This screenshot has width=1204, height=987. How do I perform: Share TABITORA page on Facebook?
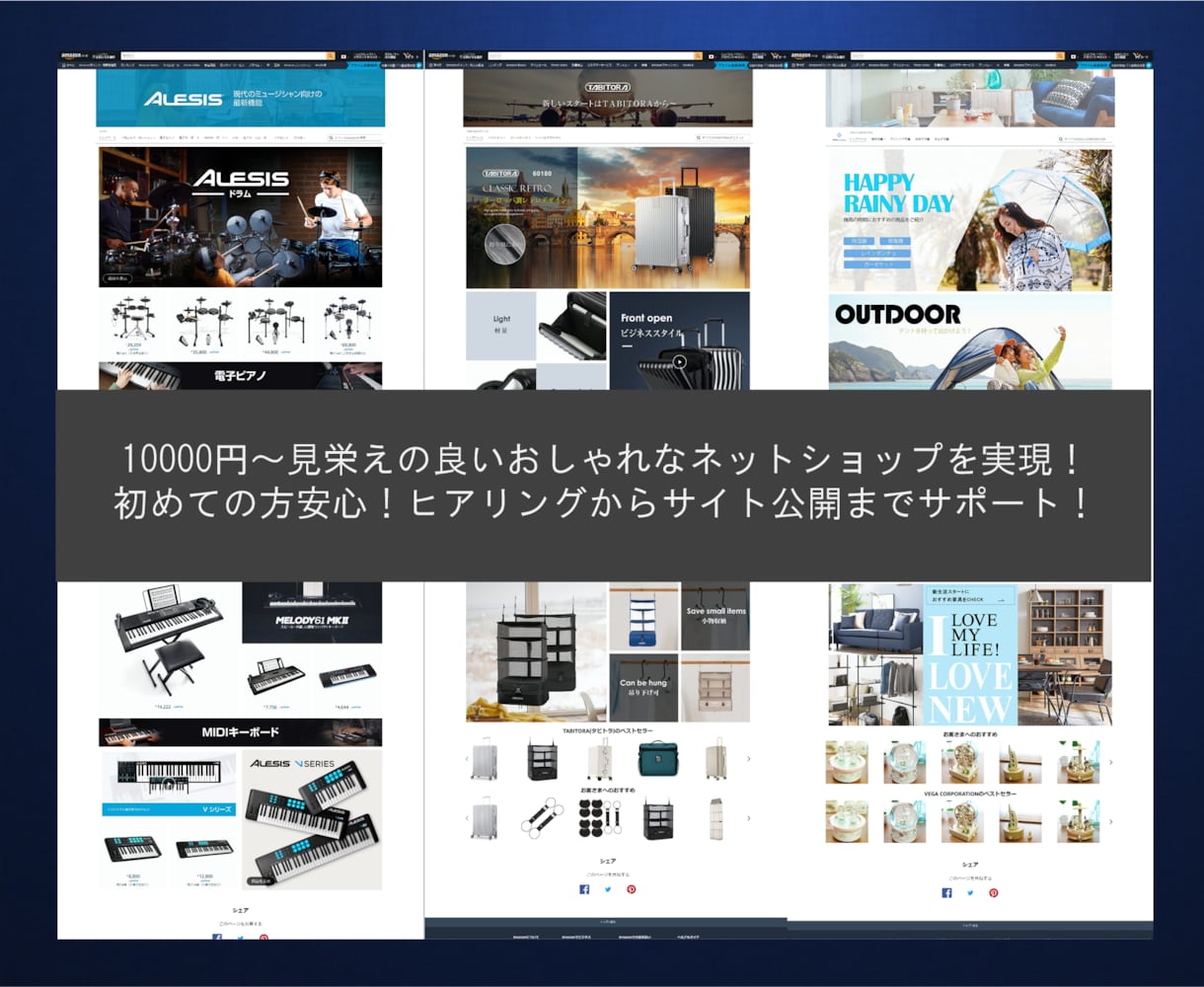pyautogui.click(x=584, y=889)
